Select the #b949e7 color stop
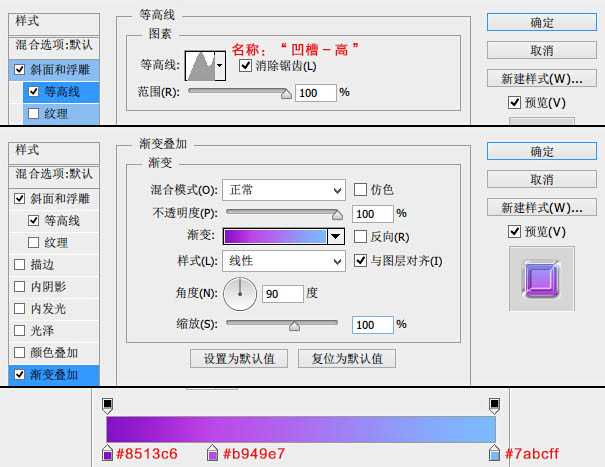This screenshot has height=467, width=605. (212, 453)
